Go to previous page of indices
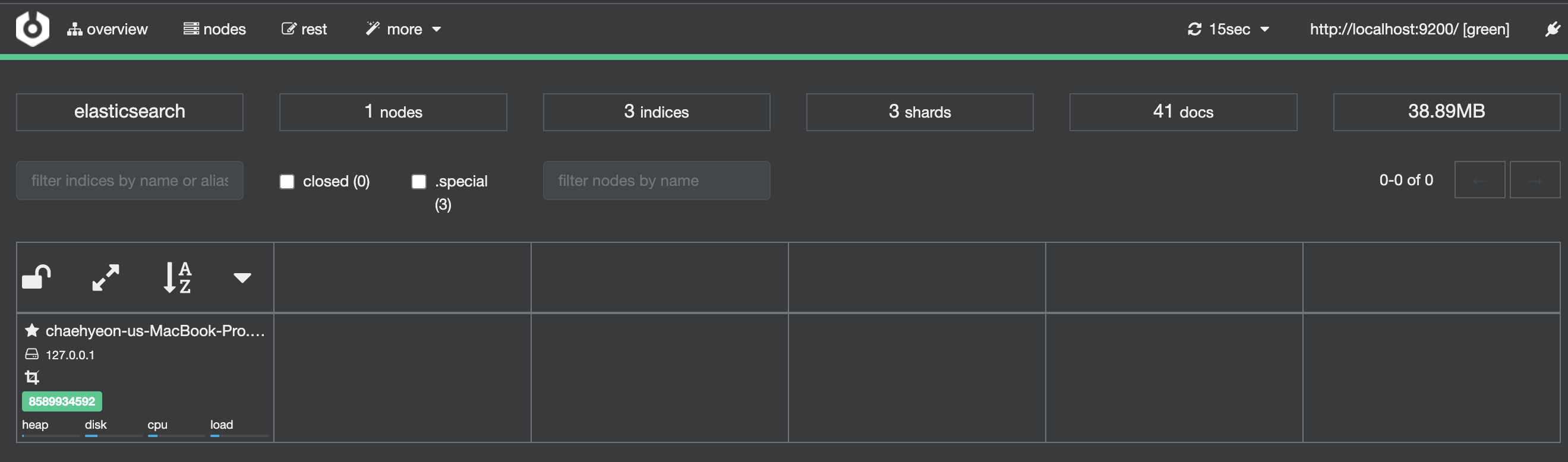This screenshot has width=1568, height=462. pyautogui.click(x=1479, y=180)
